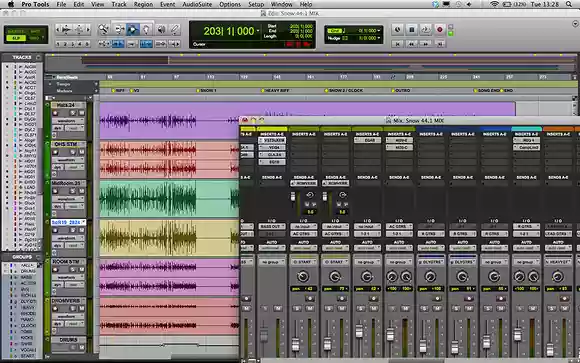The height and width of the screenshot is (363, 580).
Task: Open the Edit window toolbar menu arrow
Action: [x=575, y=24]
